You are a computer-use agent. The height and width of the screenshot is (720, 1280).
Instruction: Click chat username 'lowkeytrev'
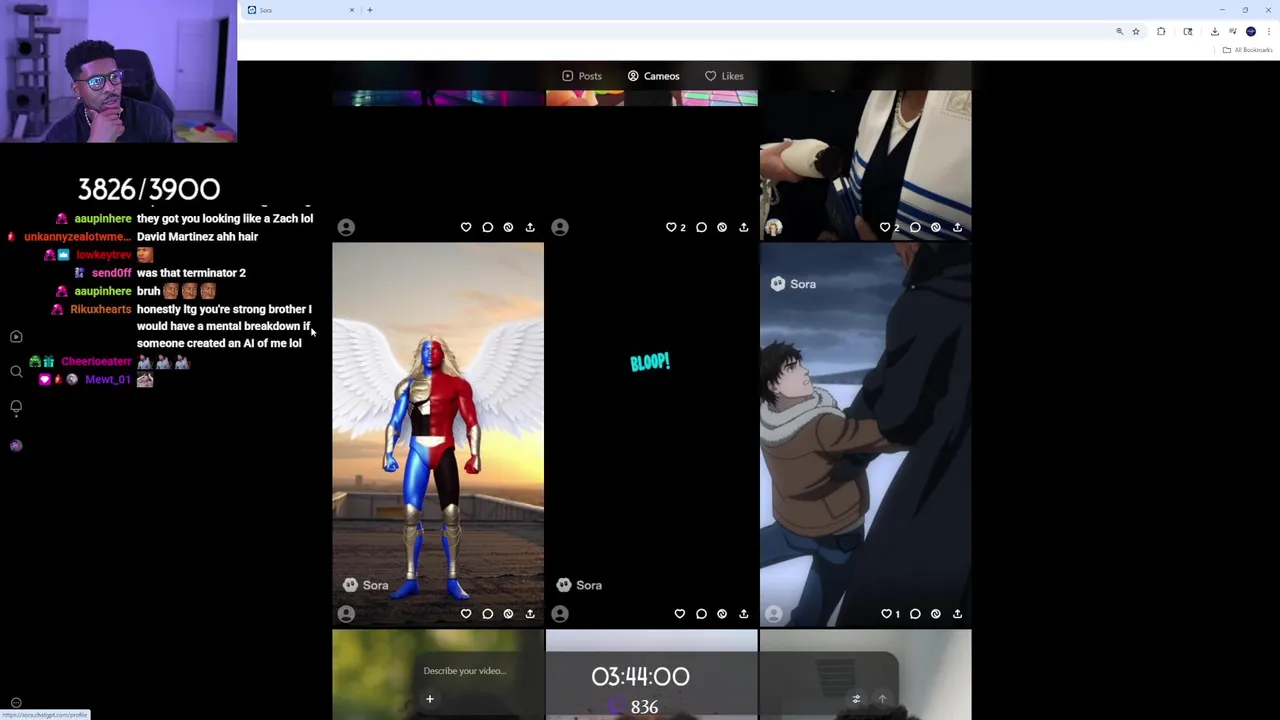(x=104, y=255)
